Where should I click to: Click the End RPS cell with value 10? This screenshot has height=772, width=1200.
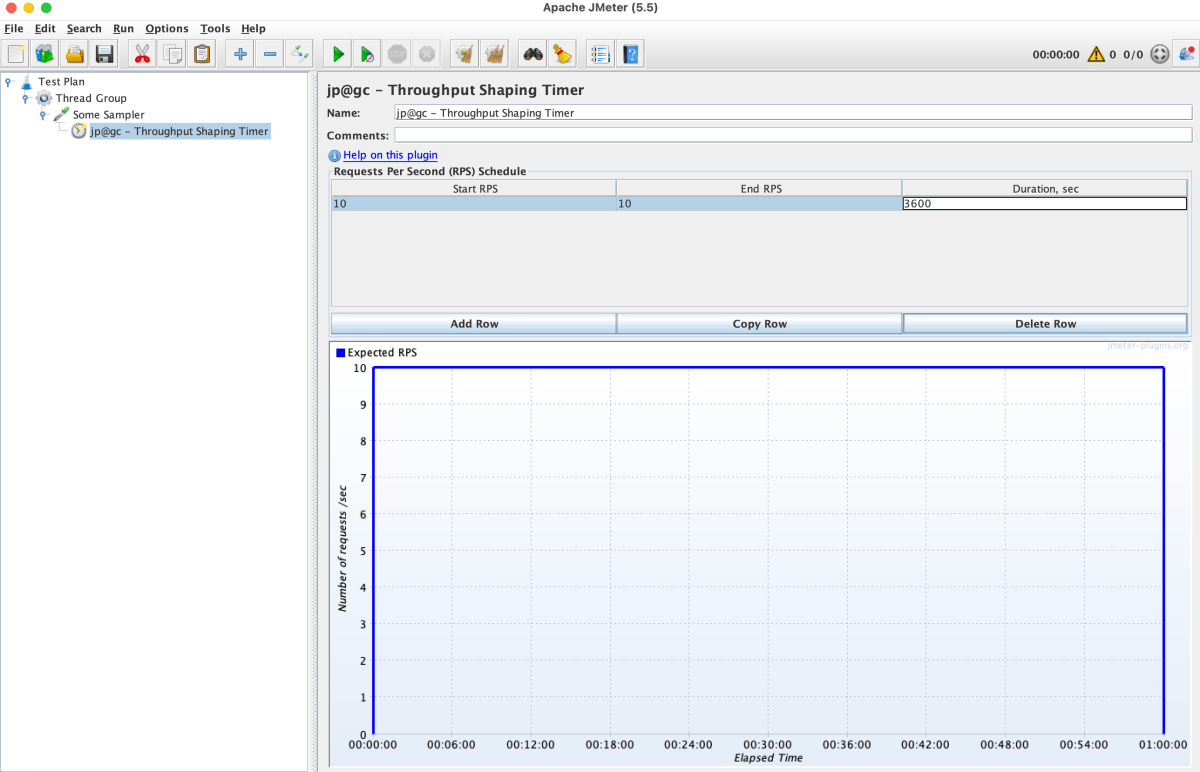coord(759,204)
